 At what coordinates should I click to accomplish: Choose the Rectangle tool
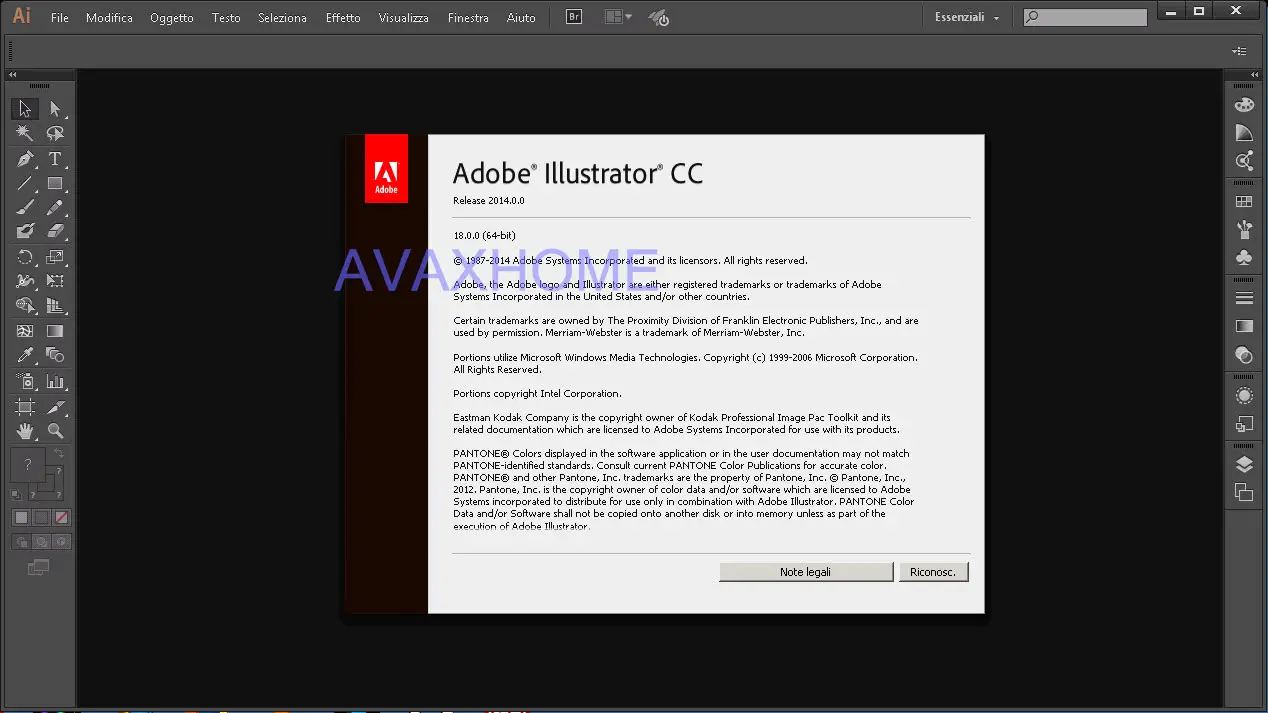55,183
